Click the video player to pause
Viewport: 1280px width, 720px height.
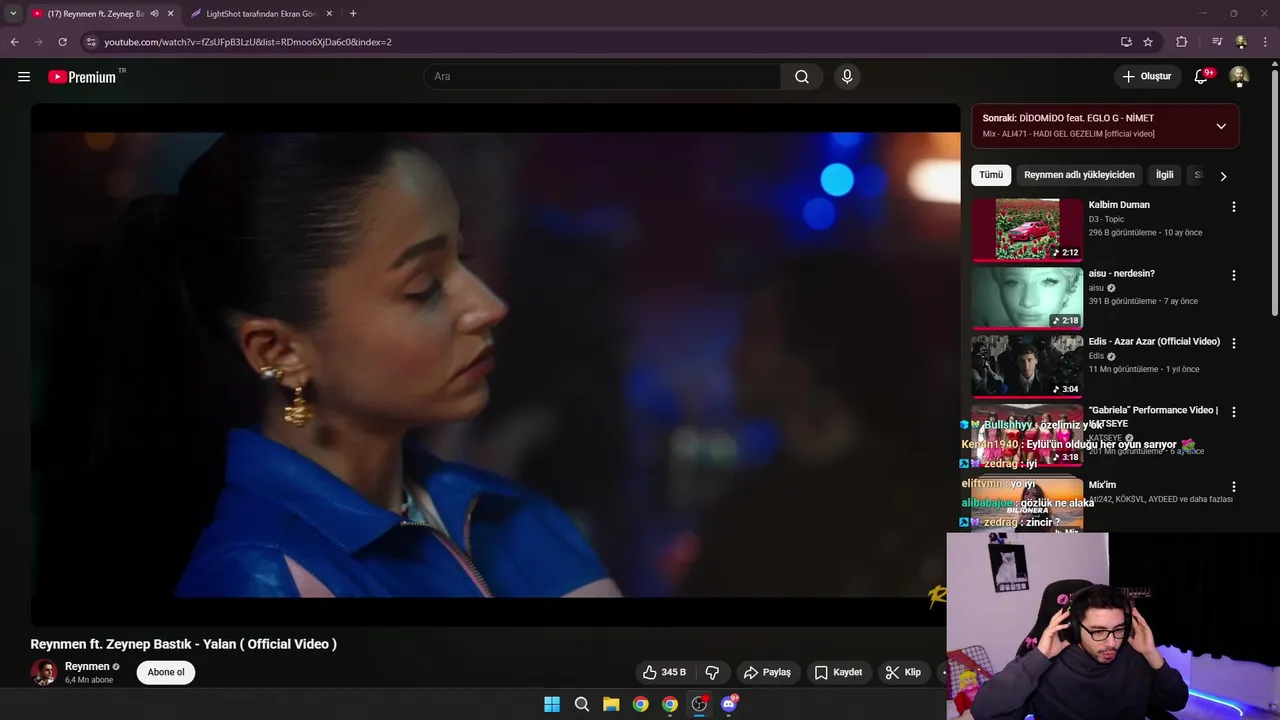click(495, 365)
